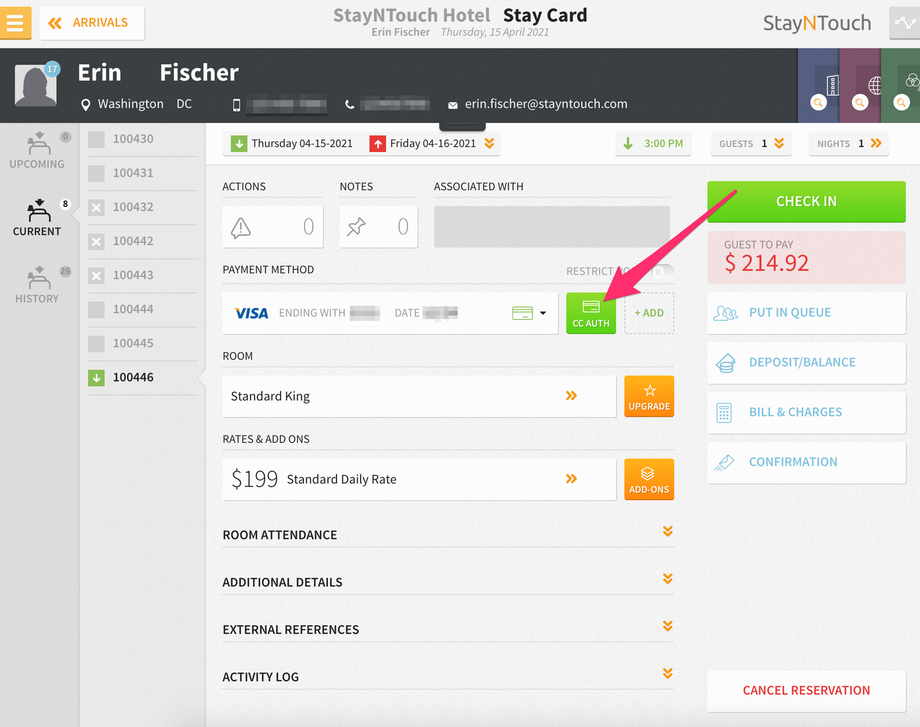920x727 pixels.
Task: Switch to the History reservations tab
Action: 37,286
